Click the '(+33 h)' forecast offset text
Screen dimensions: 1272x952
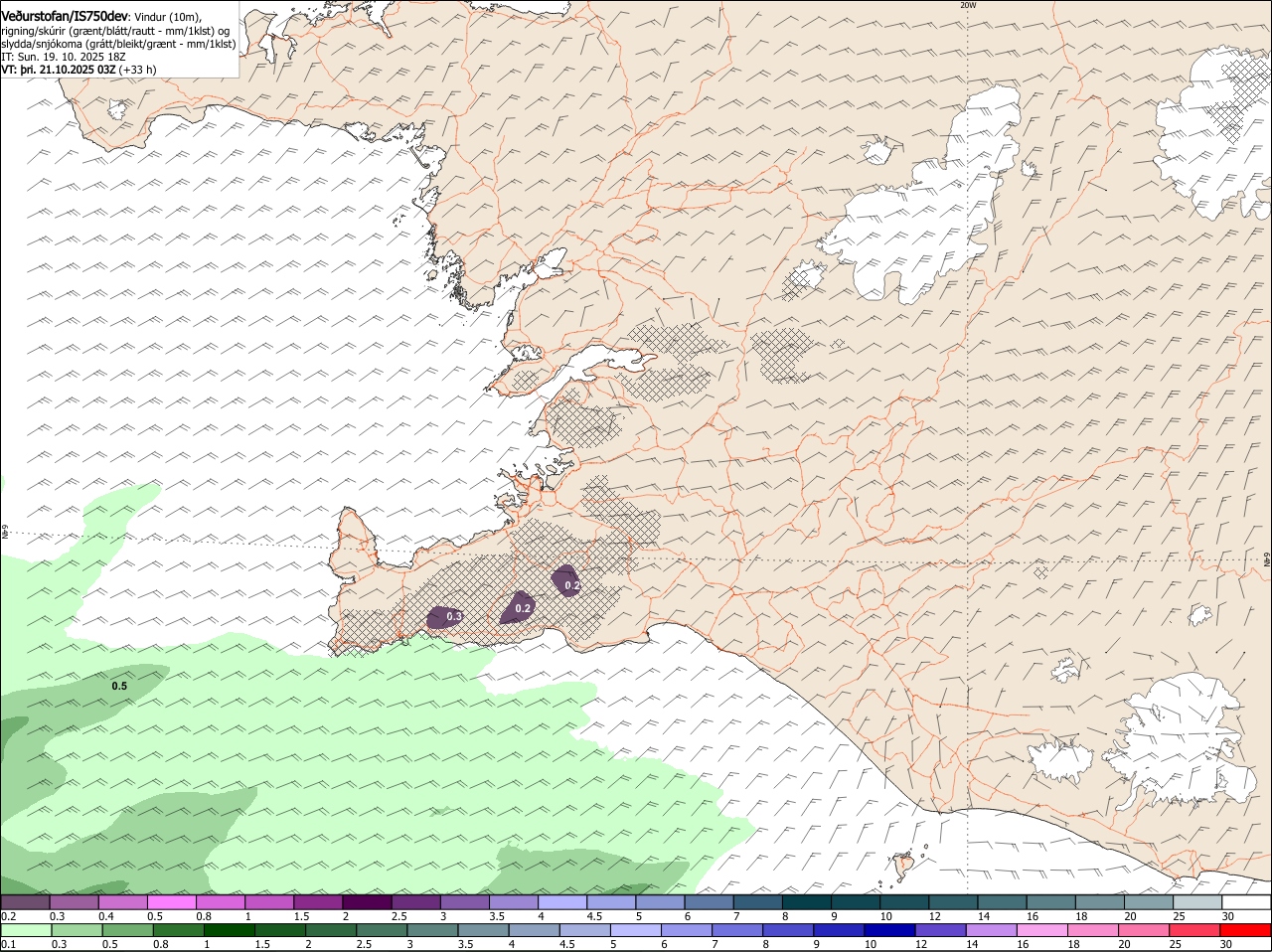coord(137,70)
